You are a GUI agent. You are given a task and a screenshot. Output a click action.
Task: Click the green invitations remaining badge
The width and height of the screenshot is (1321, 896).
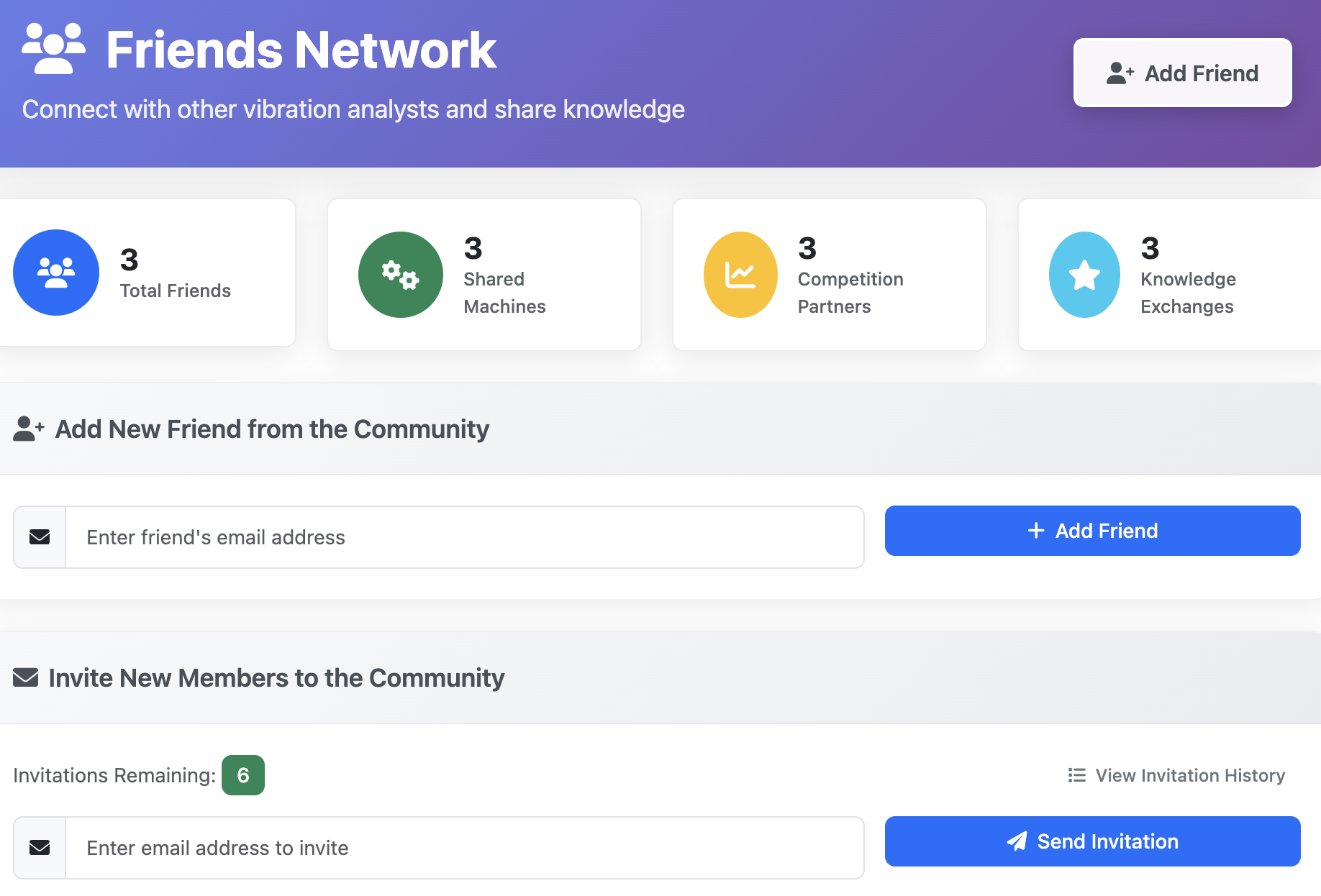click(x=243, y=775)
